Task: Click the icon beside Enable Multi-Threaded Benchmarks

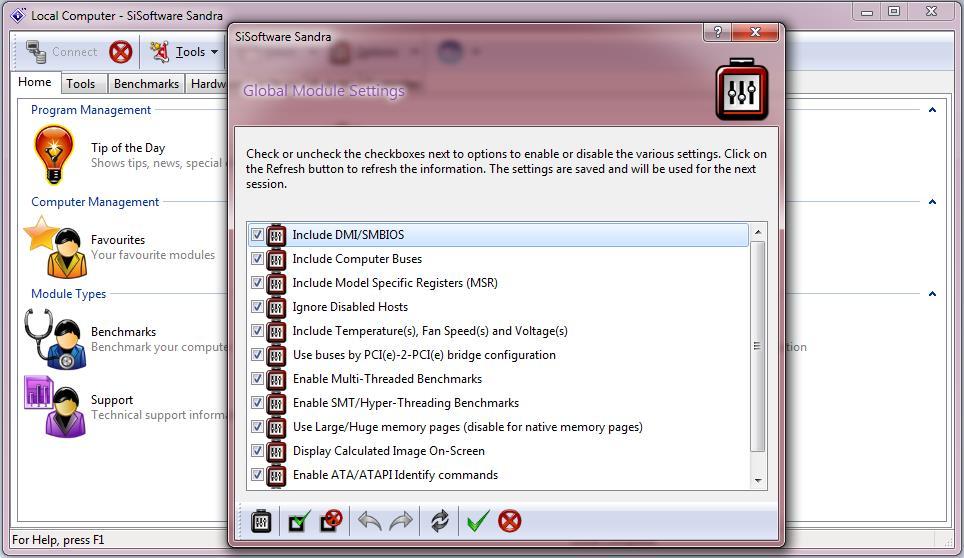Action: 276,379
